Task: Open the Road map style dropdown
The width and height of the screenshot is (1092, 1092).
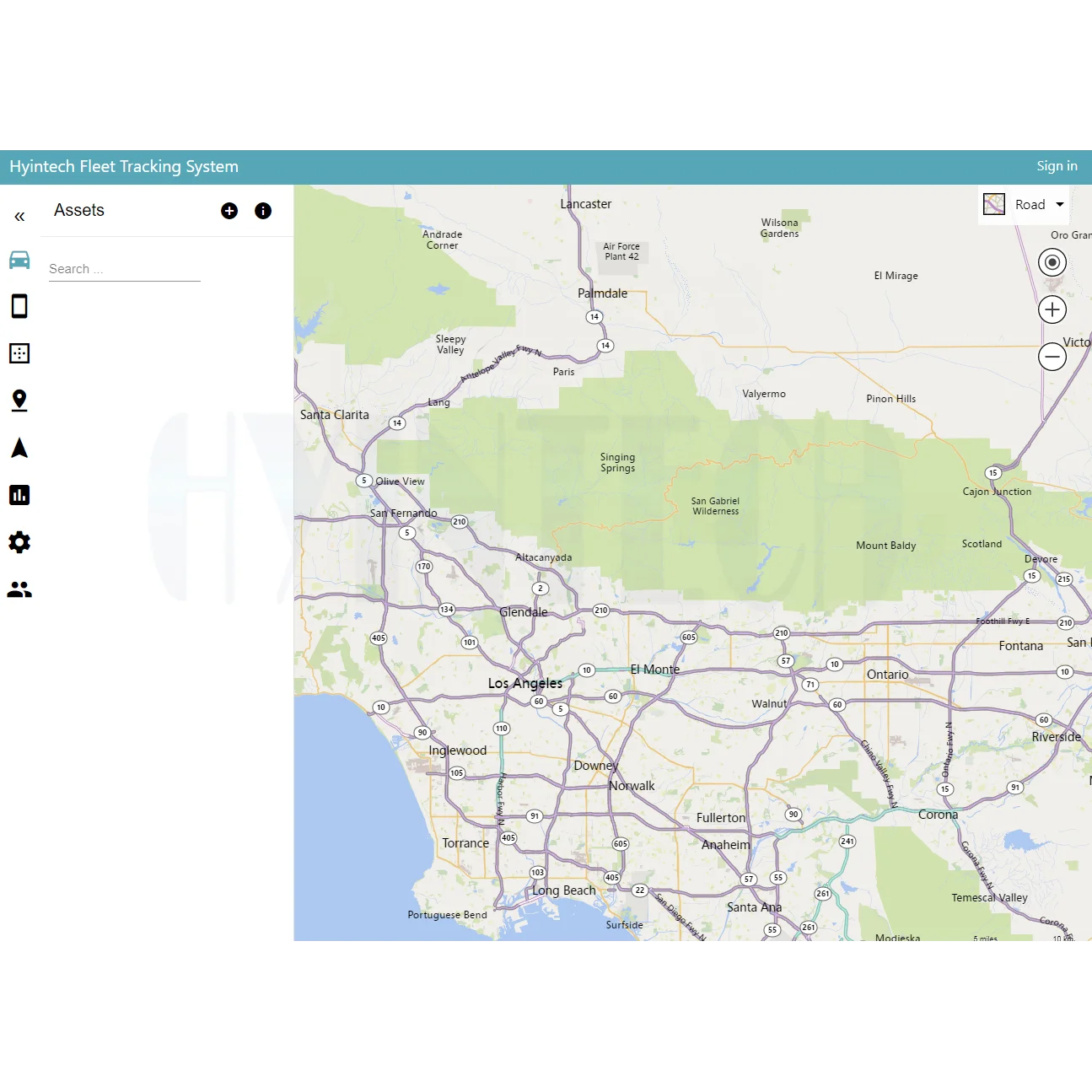Action: (x=1030, y=204)
